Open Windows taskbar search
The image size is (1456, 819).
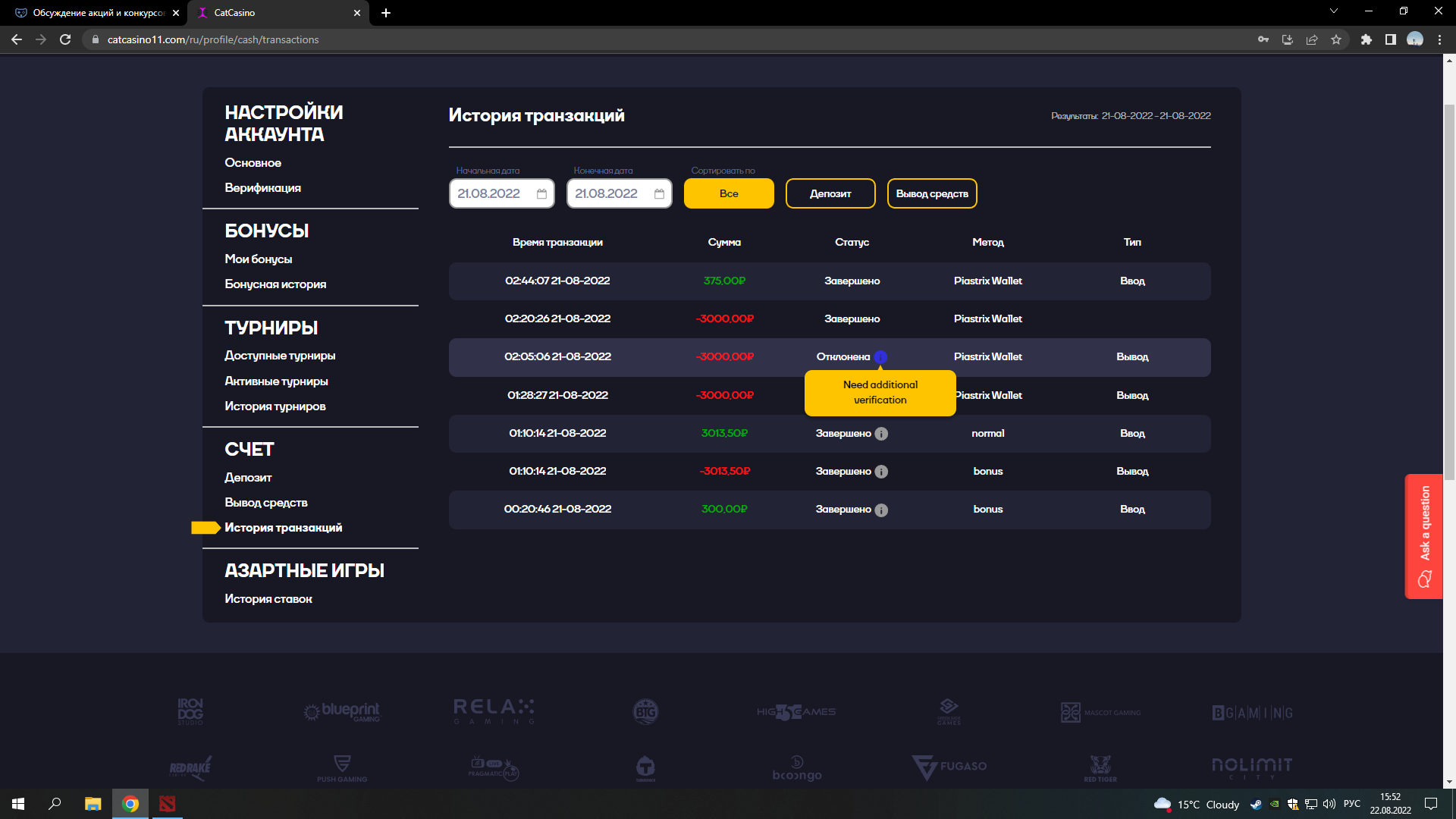(55, 804)
